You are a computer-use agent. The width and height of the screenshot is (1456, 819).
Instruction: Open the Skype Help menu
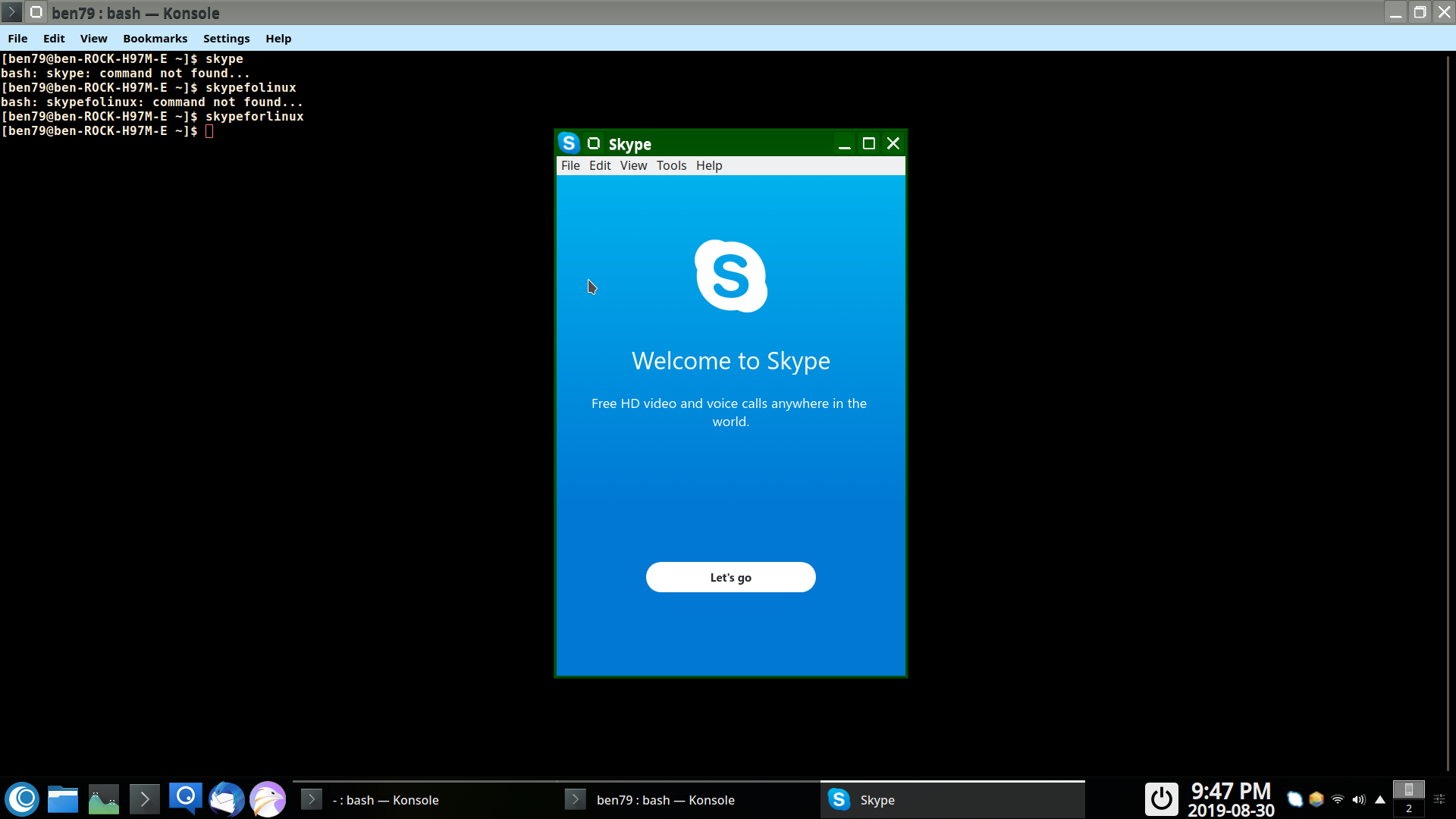709,165
